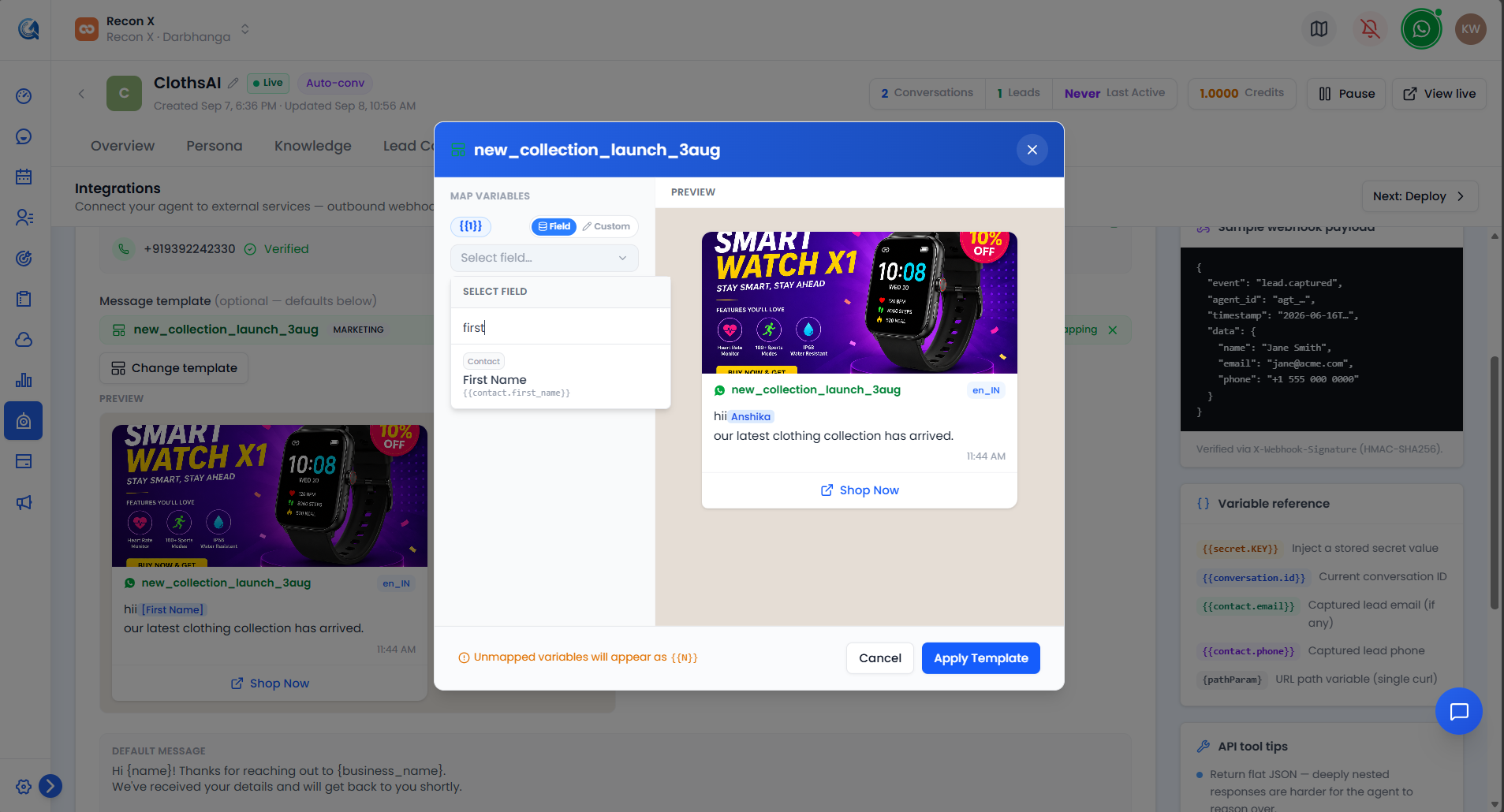This screenshot has width=1504, height=812.
Task: Click the pencil icon next to ClothsAI
Action: click(233, 83)
